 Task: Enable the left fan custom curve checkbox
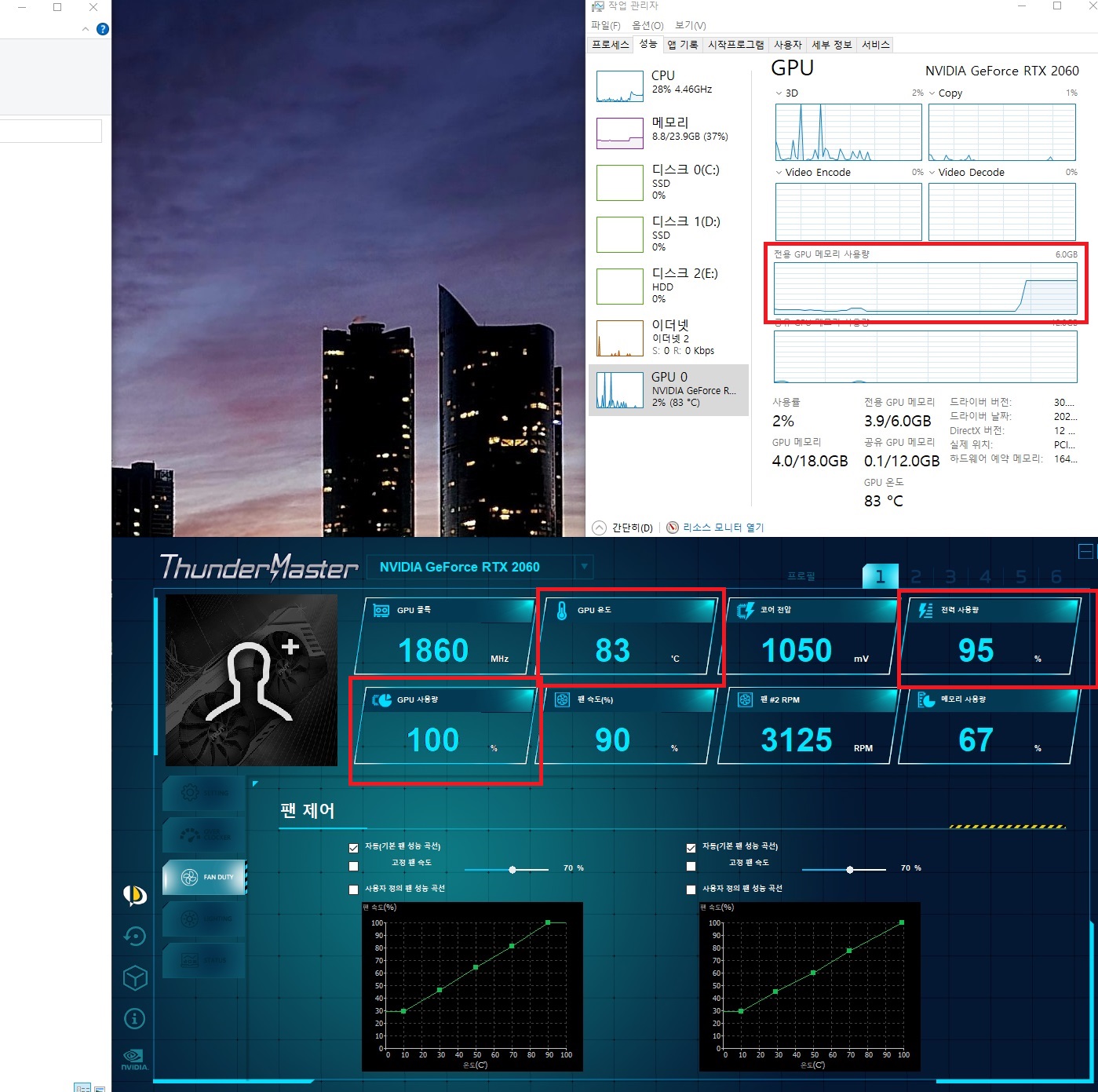coord(353,889)
